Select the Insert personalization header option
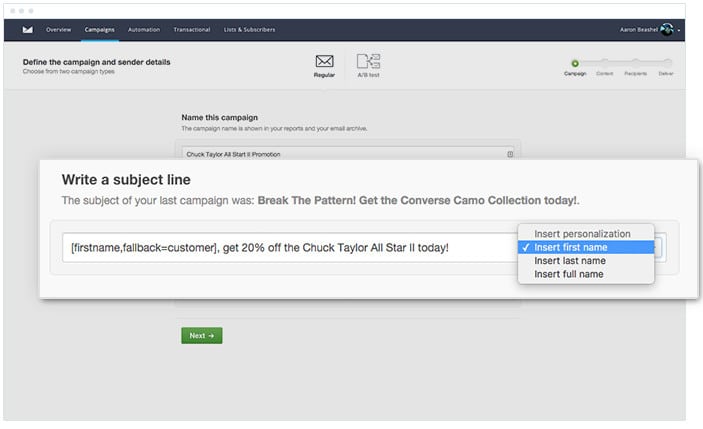 (x=582, y=233)
